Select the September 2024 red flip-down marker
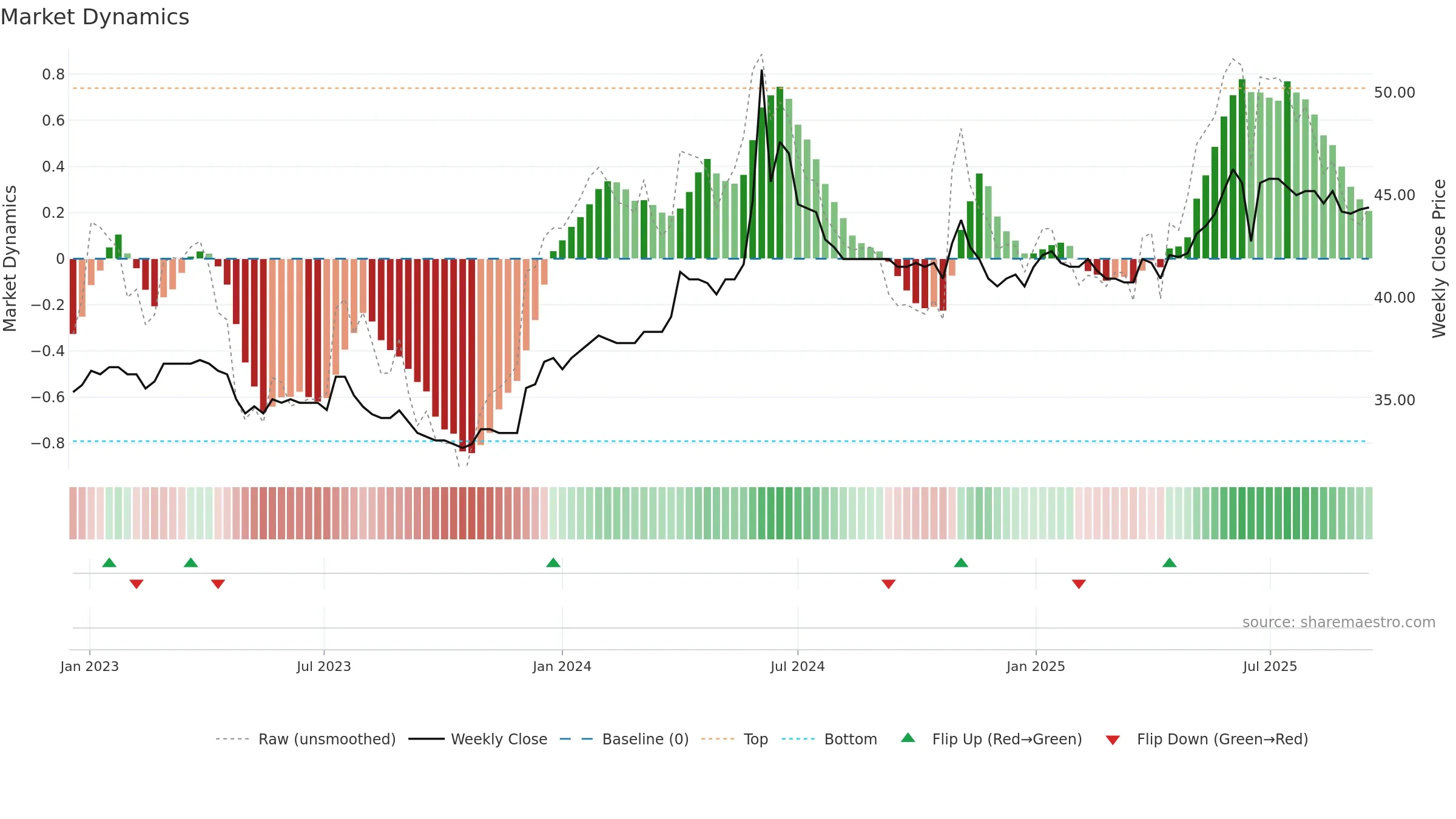This screenshot has width=1456, height=819. coord(889,584)
